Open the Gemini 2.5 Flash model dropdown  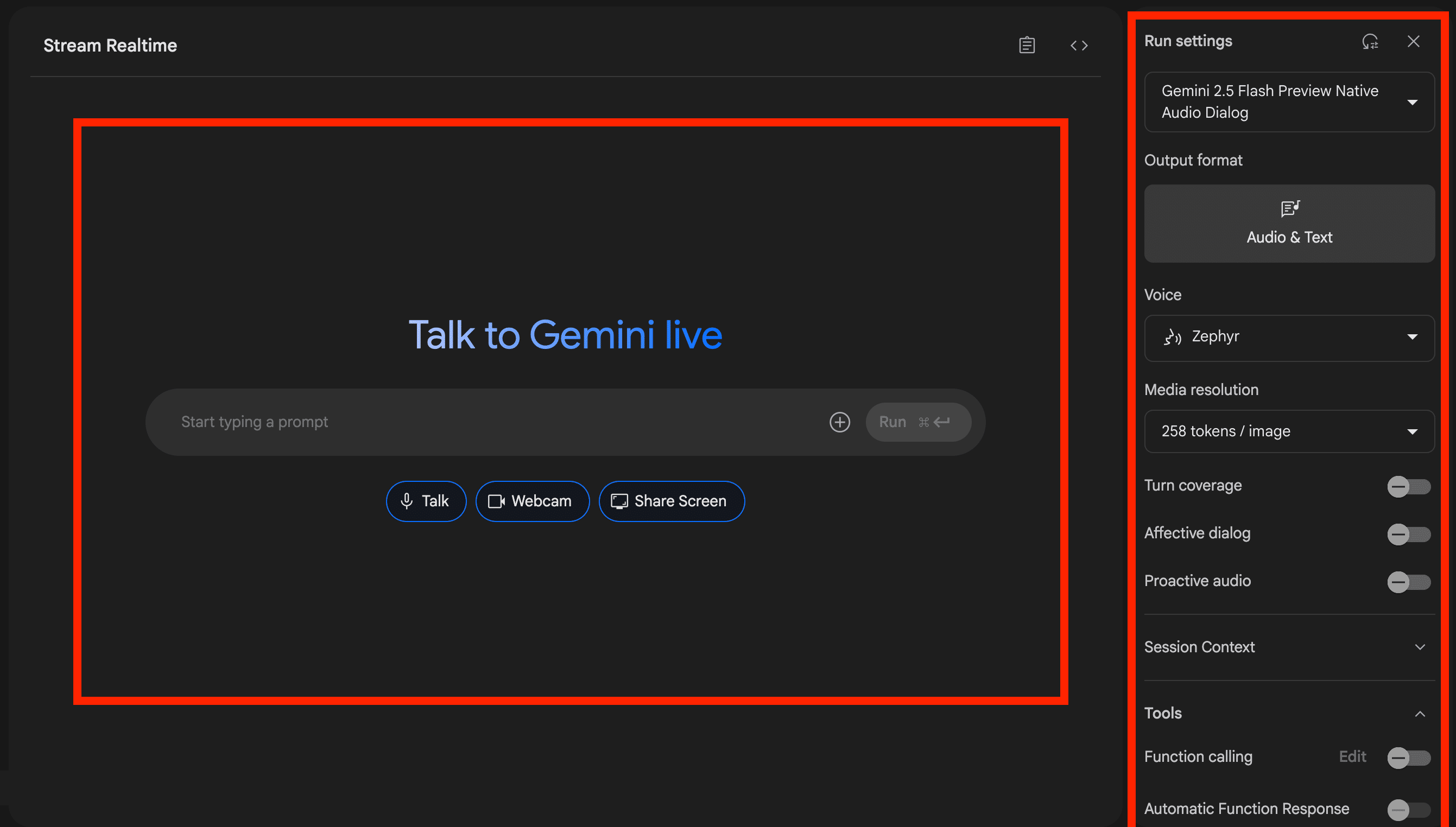pyautogui.click(x=1289, y=102)
